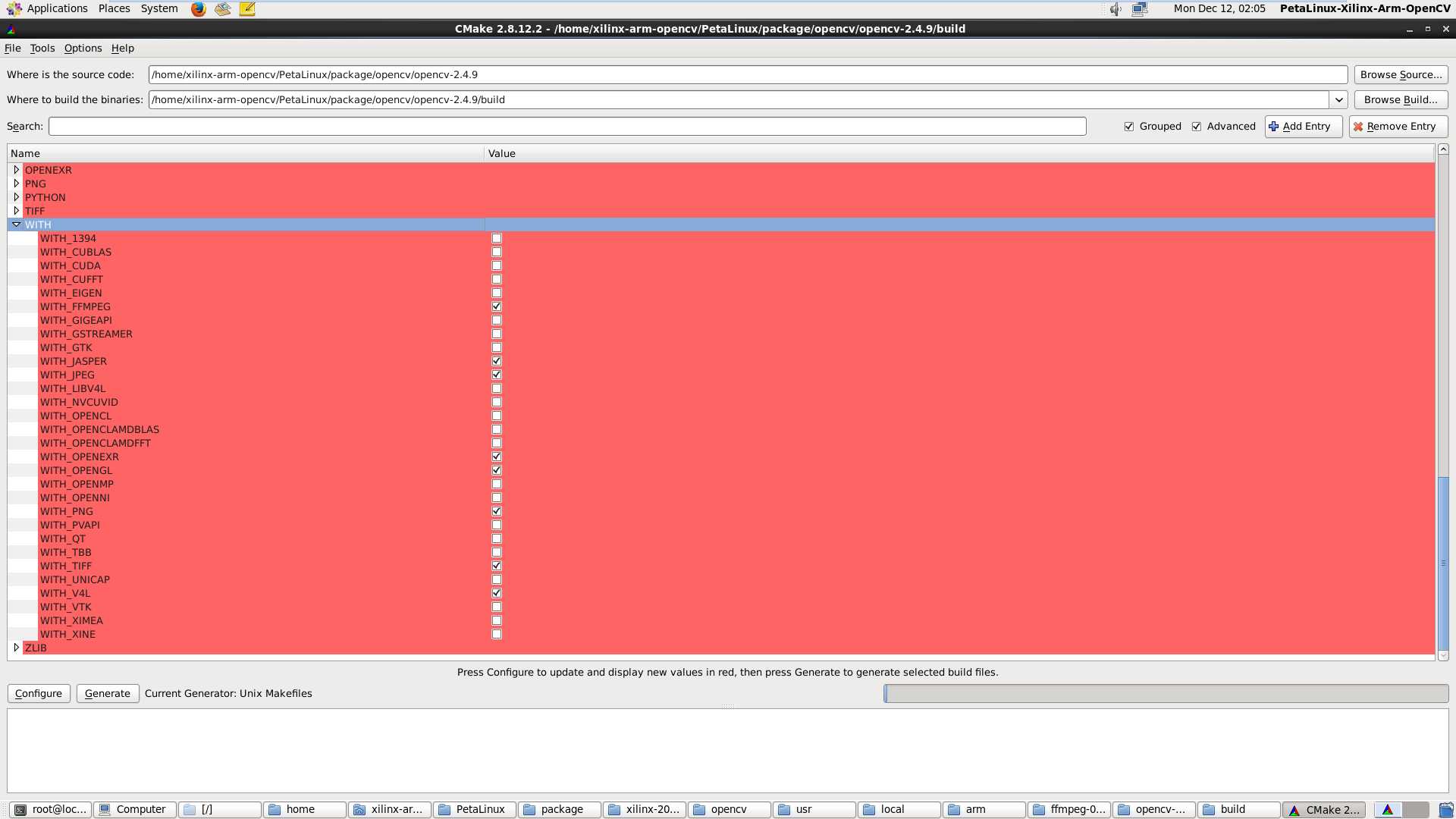Viewport: 1456px width, 819px height.
Task: Switch to PetaLinux folder taskbar window
Action: tap(475, 810)
